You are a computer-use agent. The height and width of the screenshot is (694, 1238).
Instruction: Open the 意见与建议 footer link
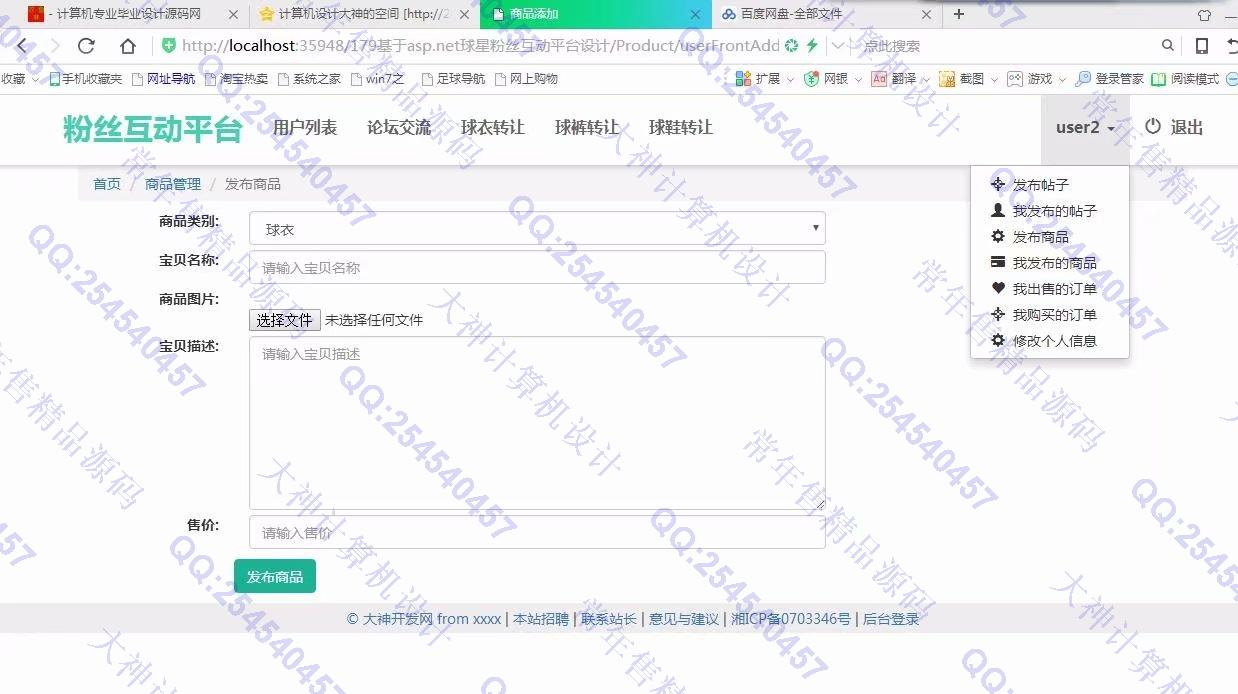(x=684, y=619)
